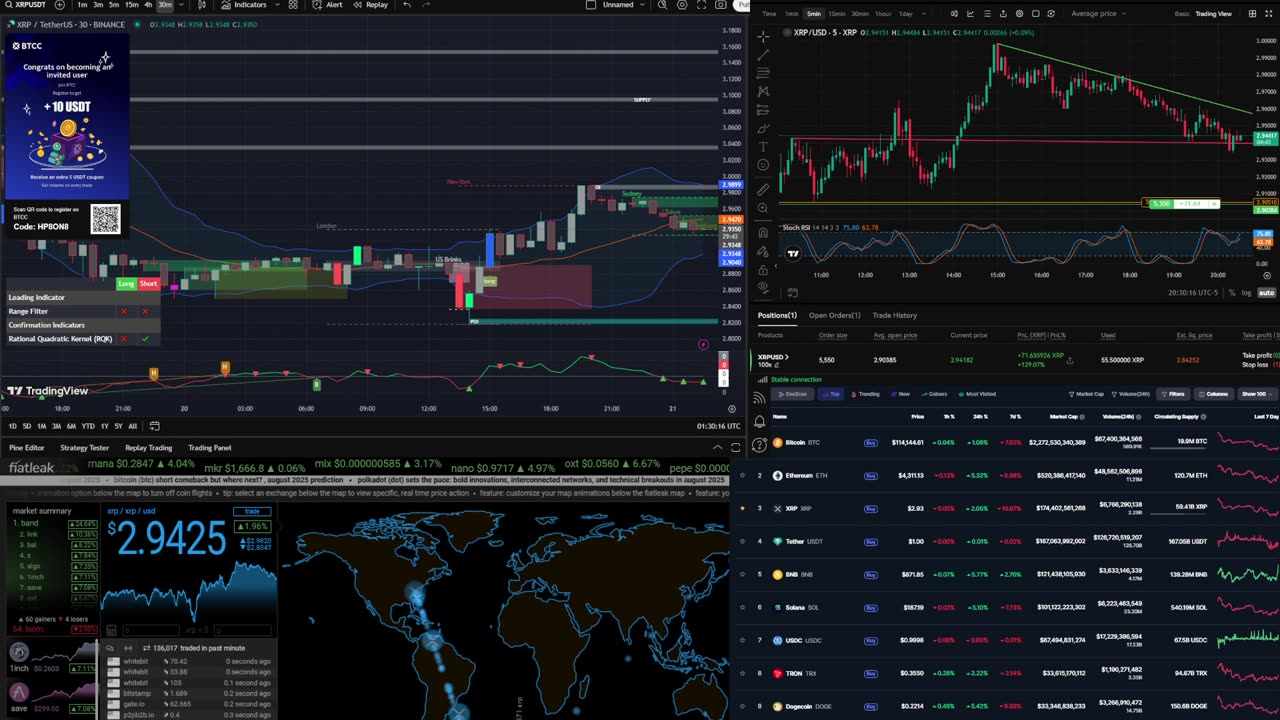The width and height of the screenshot is (1280, 720).
Task: Share the XRPUSD position PnL
Action: (x=1069, y=360)
